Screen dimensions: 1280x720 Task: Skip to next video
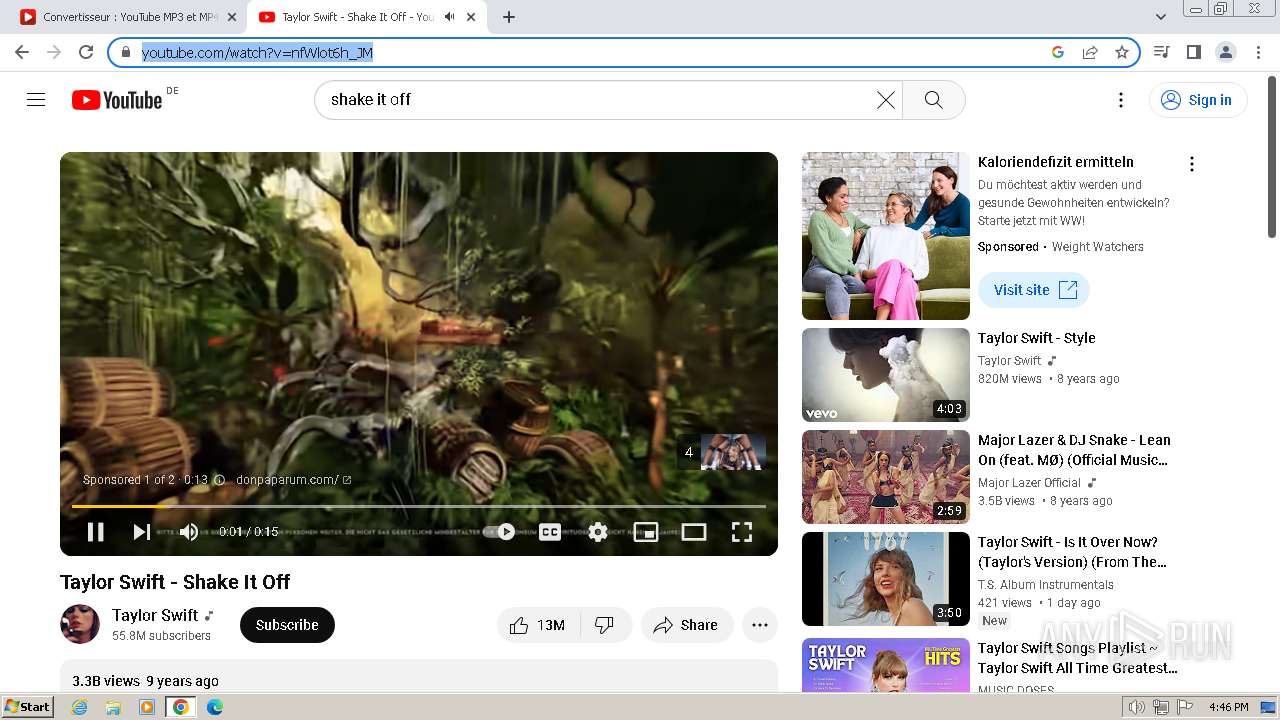(x=142, y=532)
